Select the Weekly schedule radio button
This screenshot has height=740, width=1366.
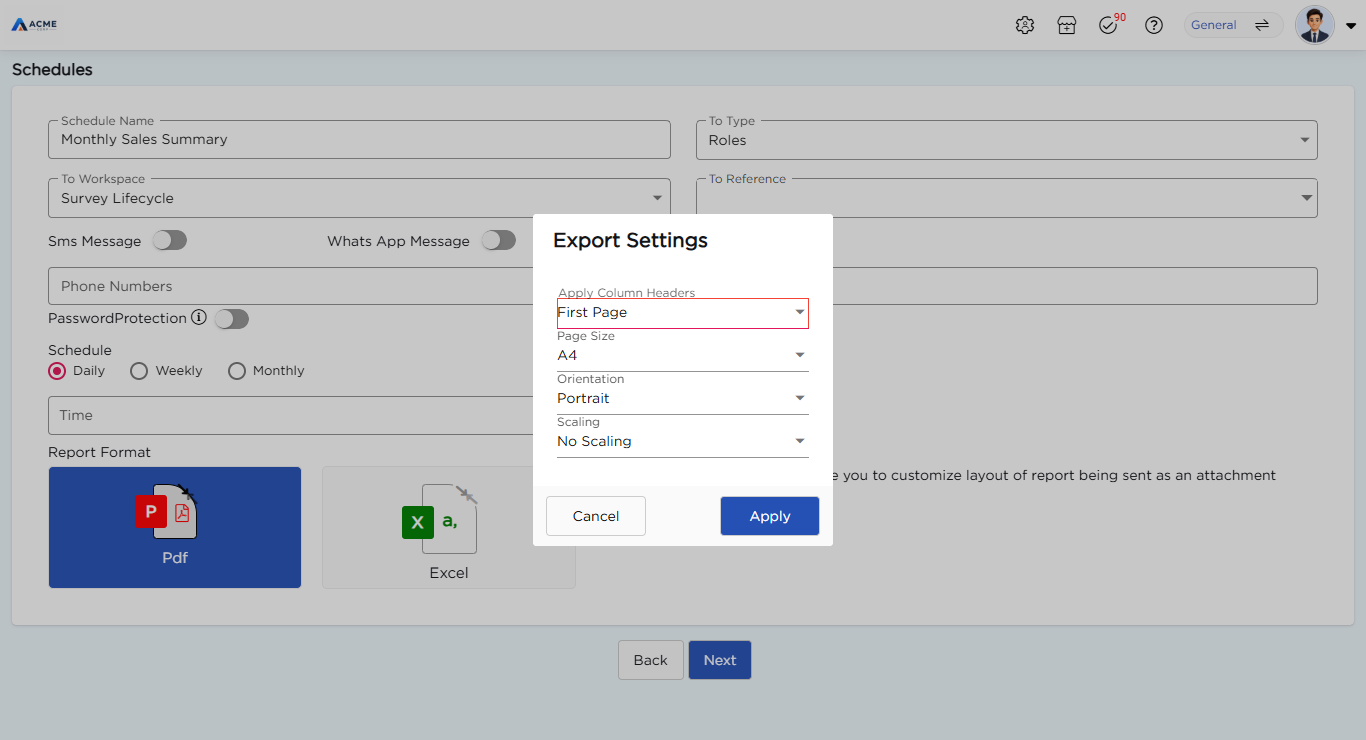pos(139,371)
